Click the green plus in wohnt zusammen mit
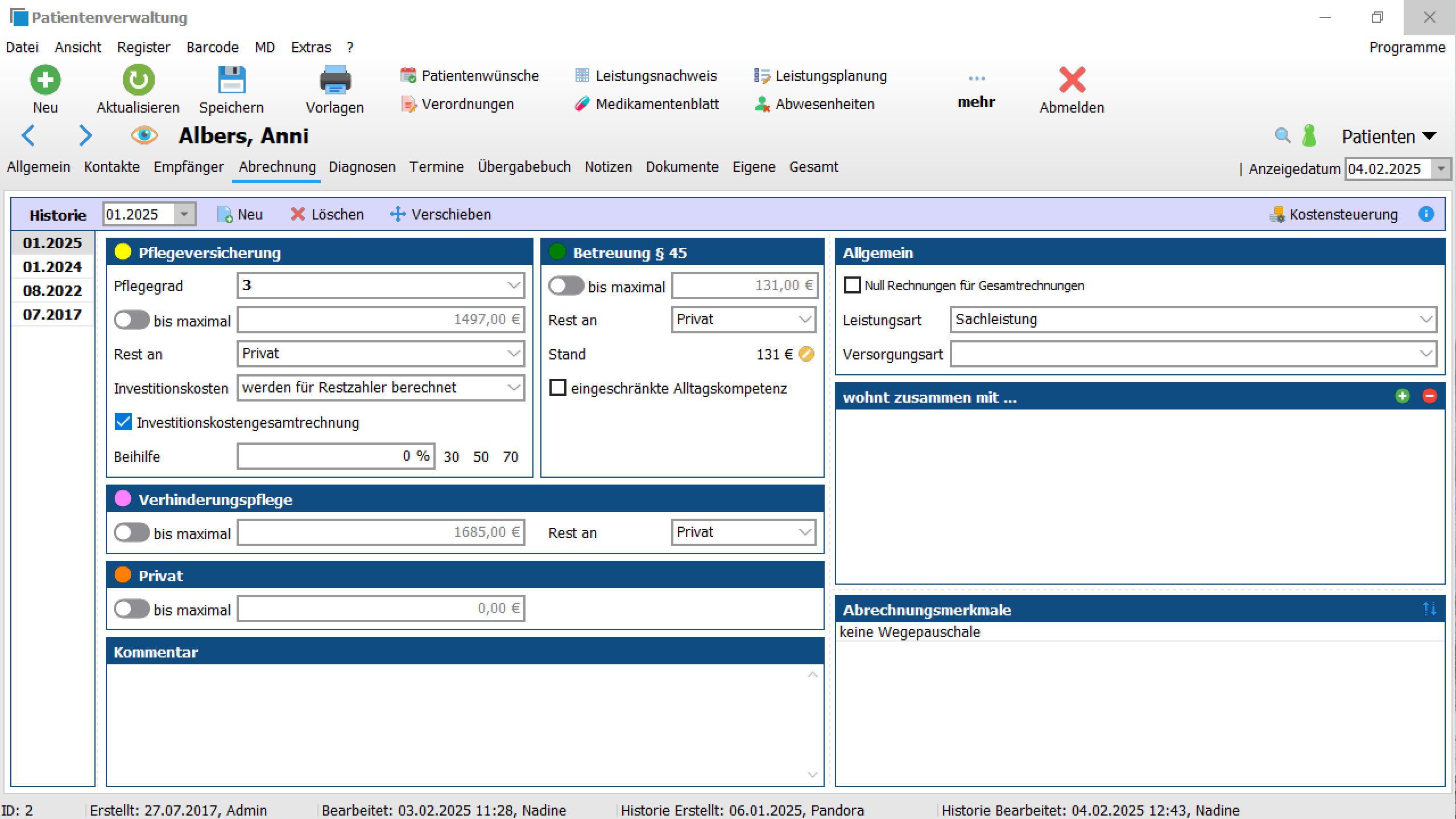 point(1402,396)
